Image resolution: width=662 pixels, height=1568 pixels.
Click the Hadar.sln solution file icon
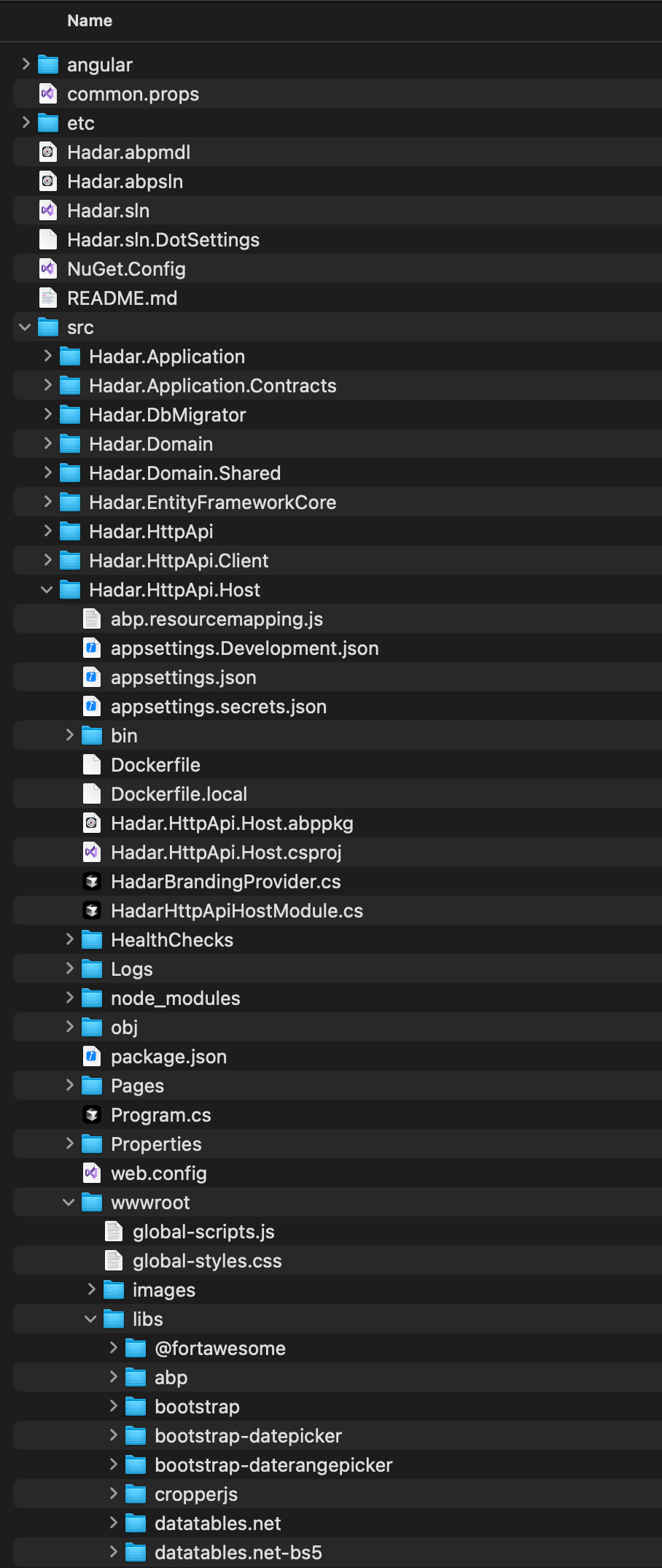tap(48, 210)
